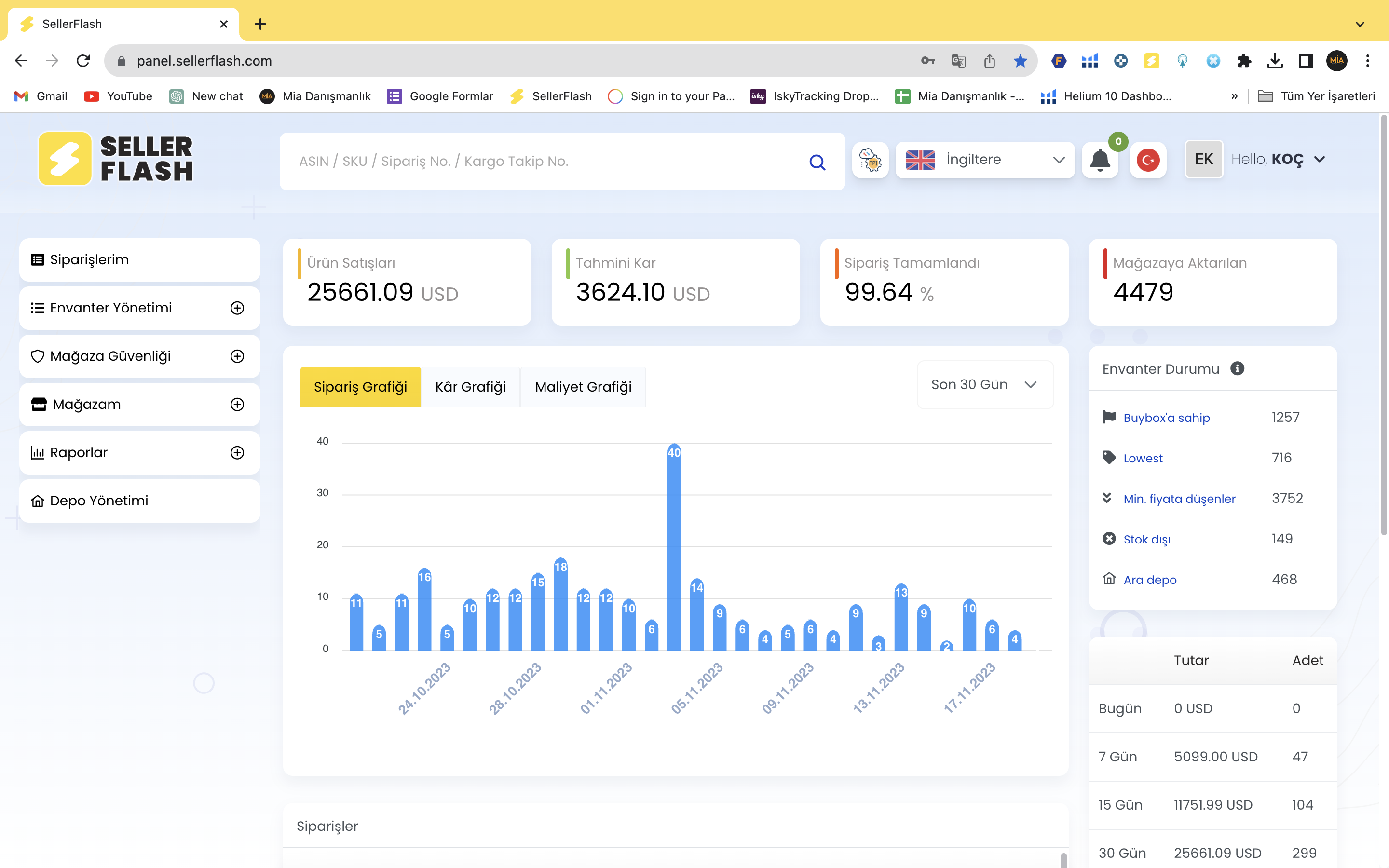The height and width of the screenshot is (868, 1389).
Task: Click the EK user avatar
Action: pyautogui.click(x=1204, y=159)
